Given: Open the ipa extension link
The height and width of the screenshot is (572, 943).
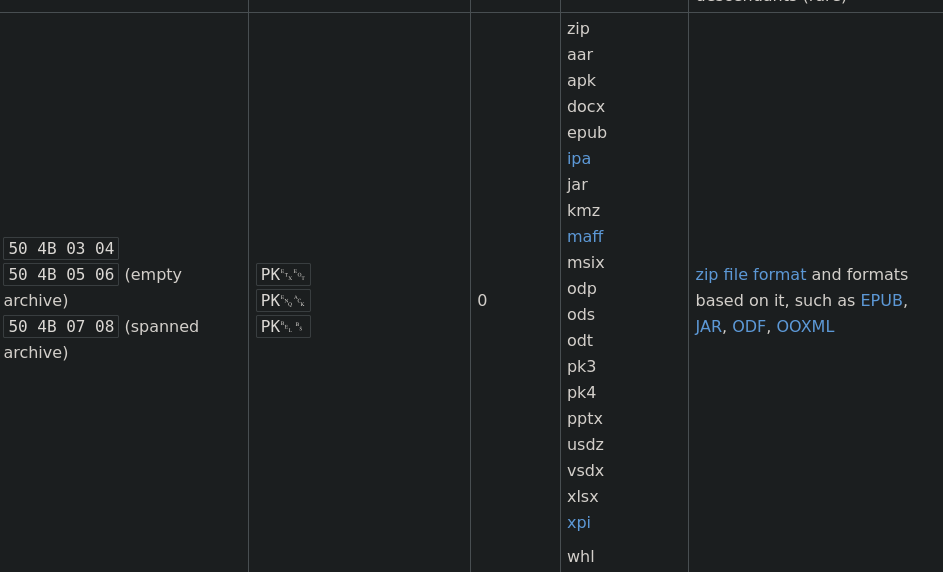Looking at the screenshot, I should (x=579, y=159).
